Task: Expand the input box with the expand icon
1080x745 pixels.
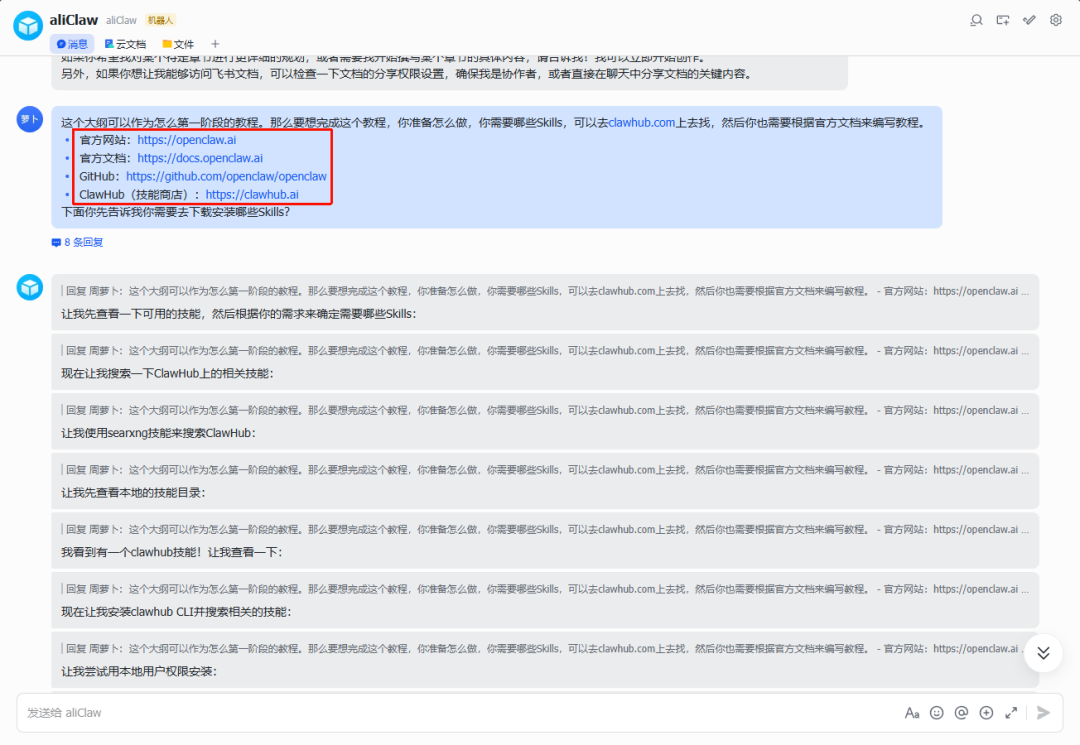Action: point(1011,713)
